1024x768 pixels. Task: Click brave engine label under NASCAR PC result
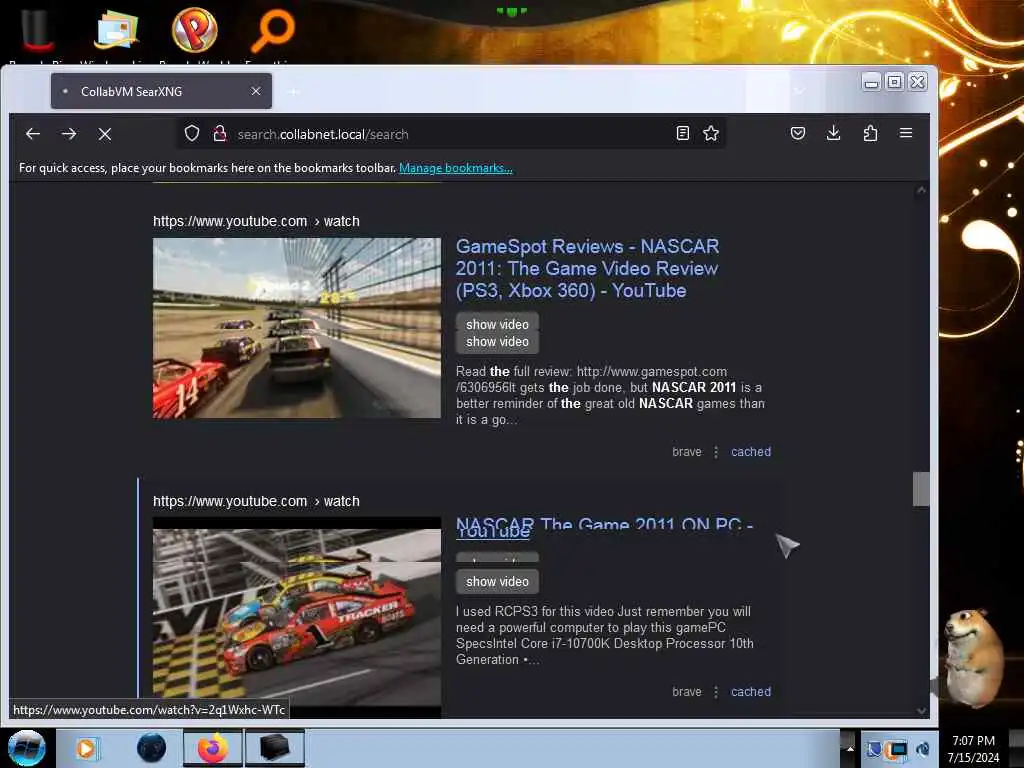pos(686,692)
